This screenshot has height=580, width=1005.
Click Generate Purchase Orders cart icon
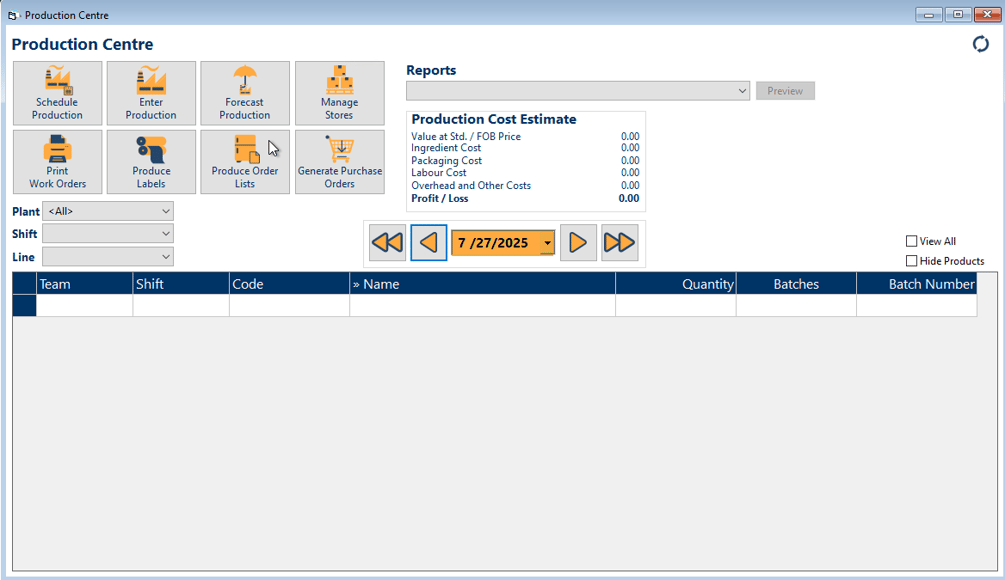340,149
